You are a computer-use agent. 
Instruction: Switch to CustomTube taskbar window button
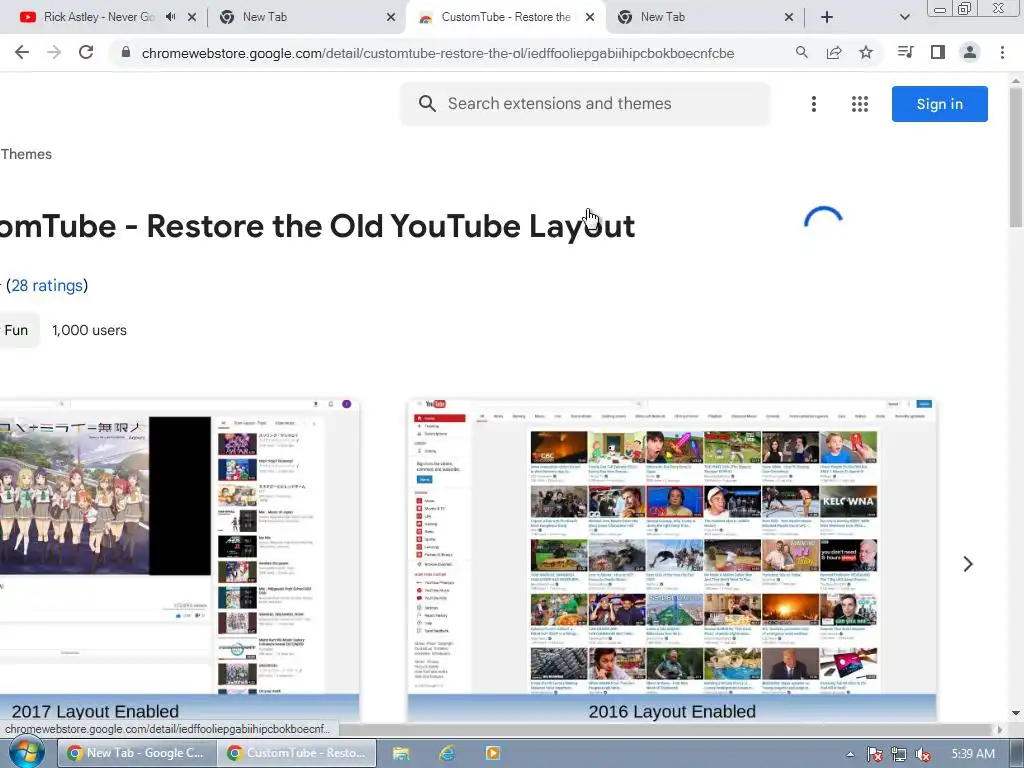(x=297, y=753)
